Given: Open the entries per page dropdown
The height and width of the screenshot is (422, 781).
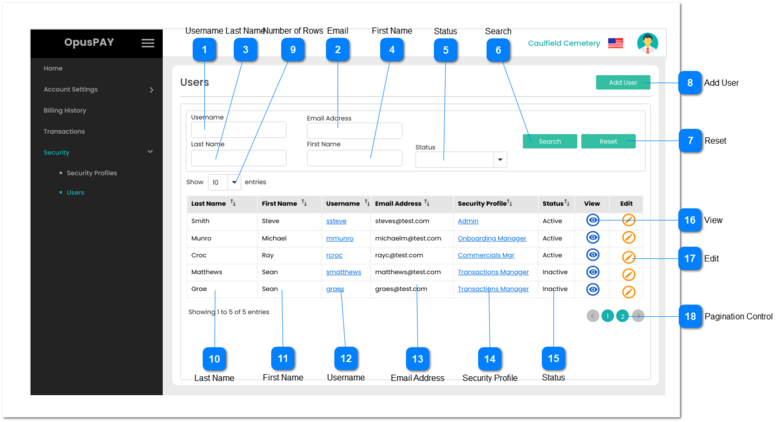Looking at the screenshot, I should pyautogui.click(x=224, y=182).
